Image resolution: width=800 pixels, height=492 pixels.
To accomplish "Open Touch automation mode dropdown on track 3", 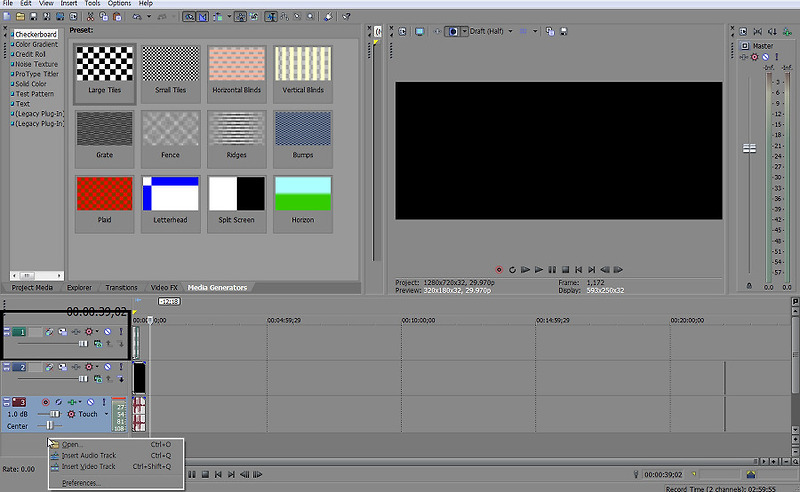I will 106,414.
